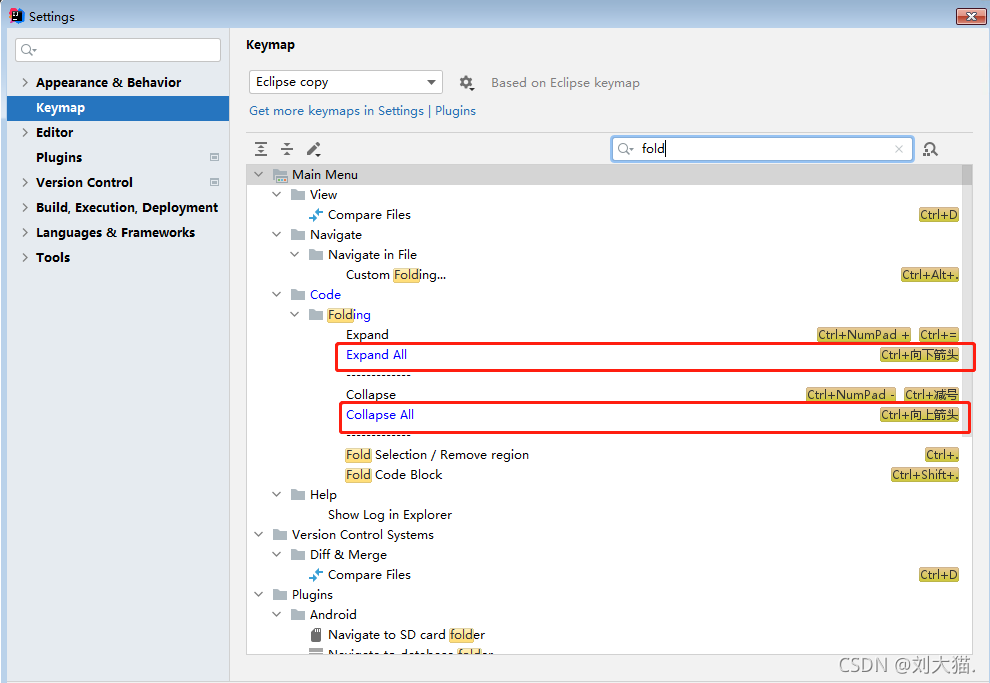Image resolution: width=990 pixels, height=683 pixels.
Task: Click the Compare Files icon under View
Action: pos(316,215)
